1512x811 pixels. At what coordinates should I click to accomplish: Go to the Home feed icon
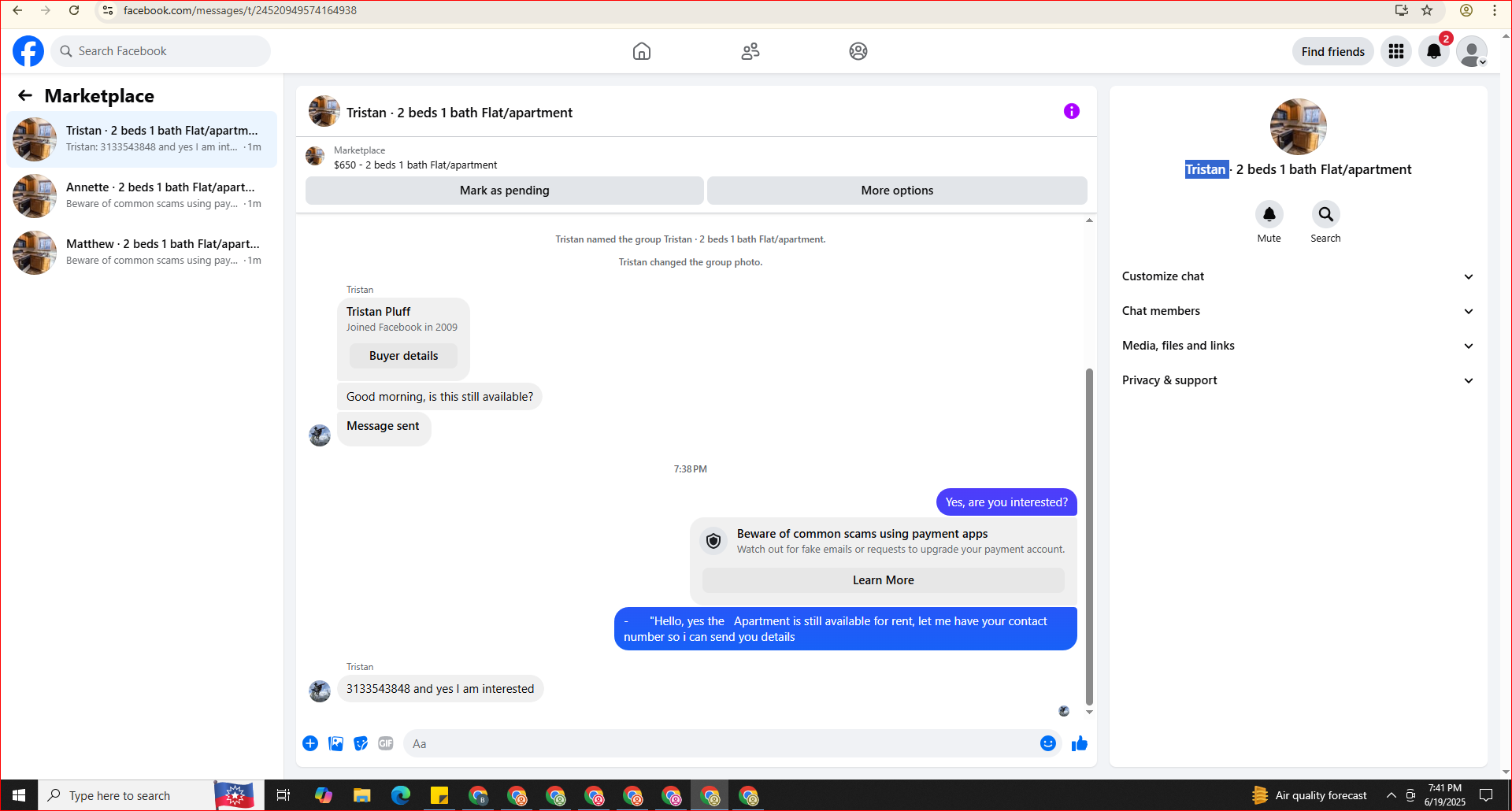tap(642, 51)
